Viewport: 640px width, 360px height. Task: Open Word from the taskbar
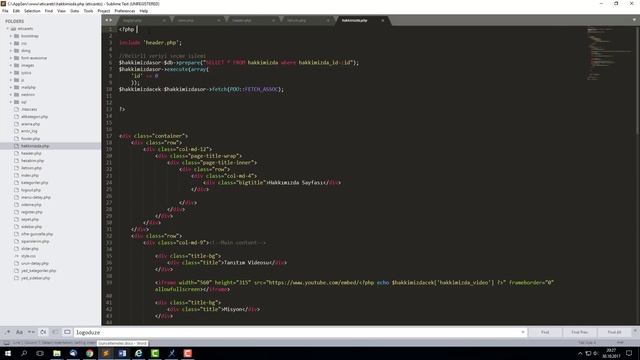[x=122, y=353]
